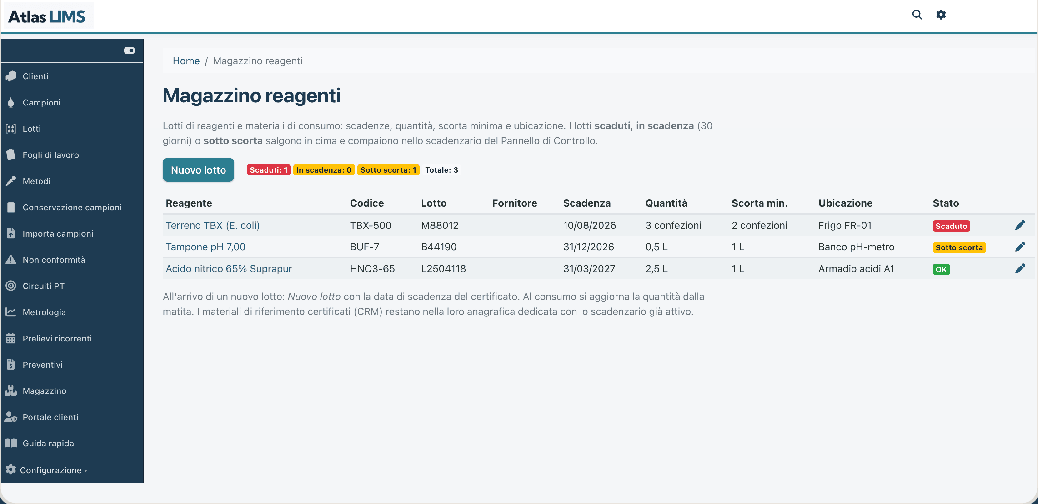The image size is (1038, 504).
Task: Click the Portale clienti icon
Action: [x=11, y=417]
